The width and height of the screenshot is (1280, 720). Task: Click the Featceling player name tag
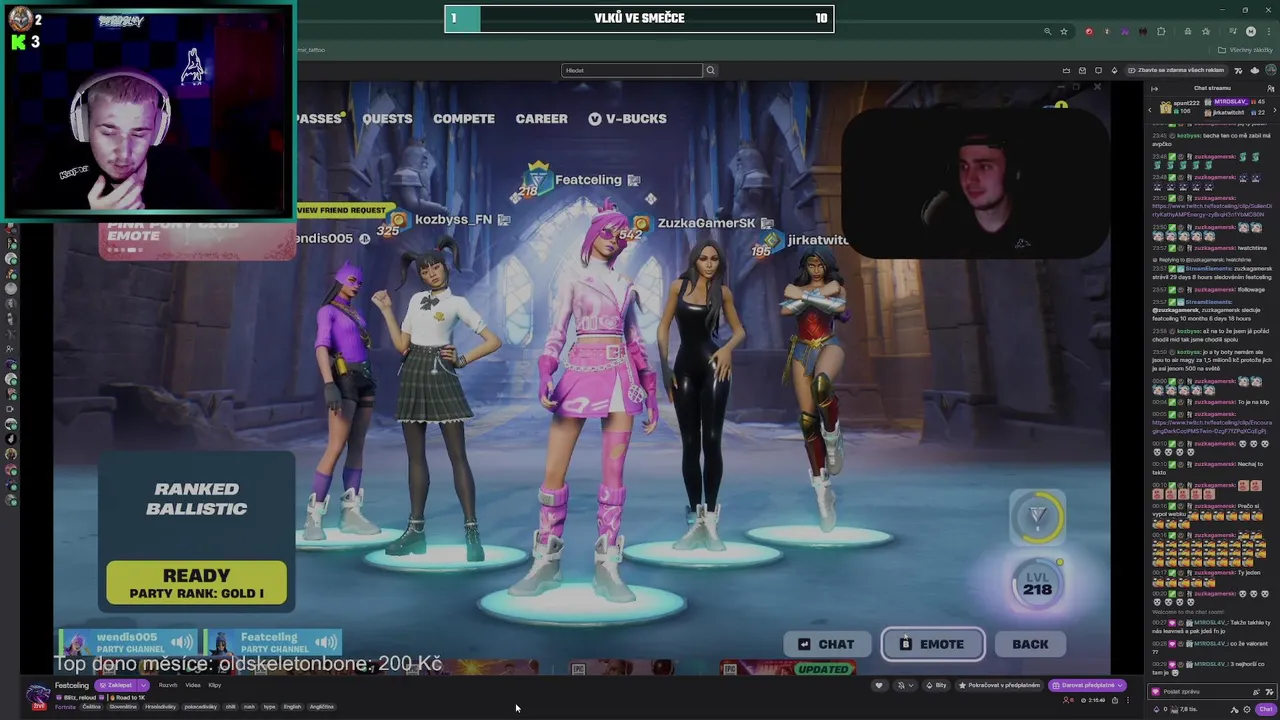pos(588,180)
